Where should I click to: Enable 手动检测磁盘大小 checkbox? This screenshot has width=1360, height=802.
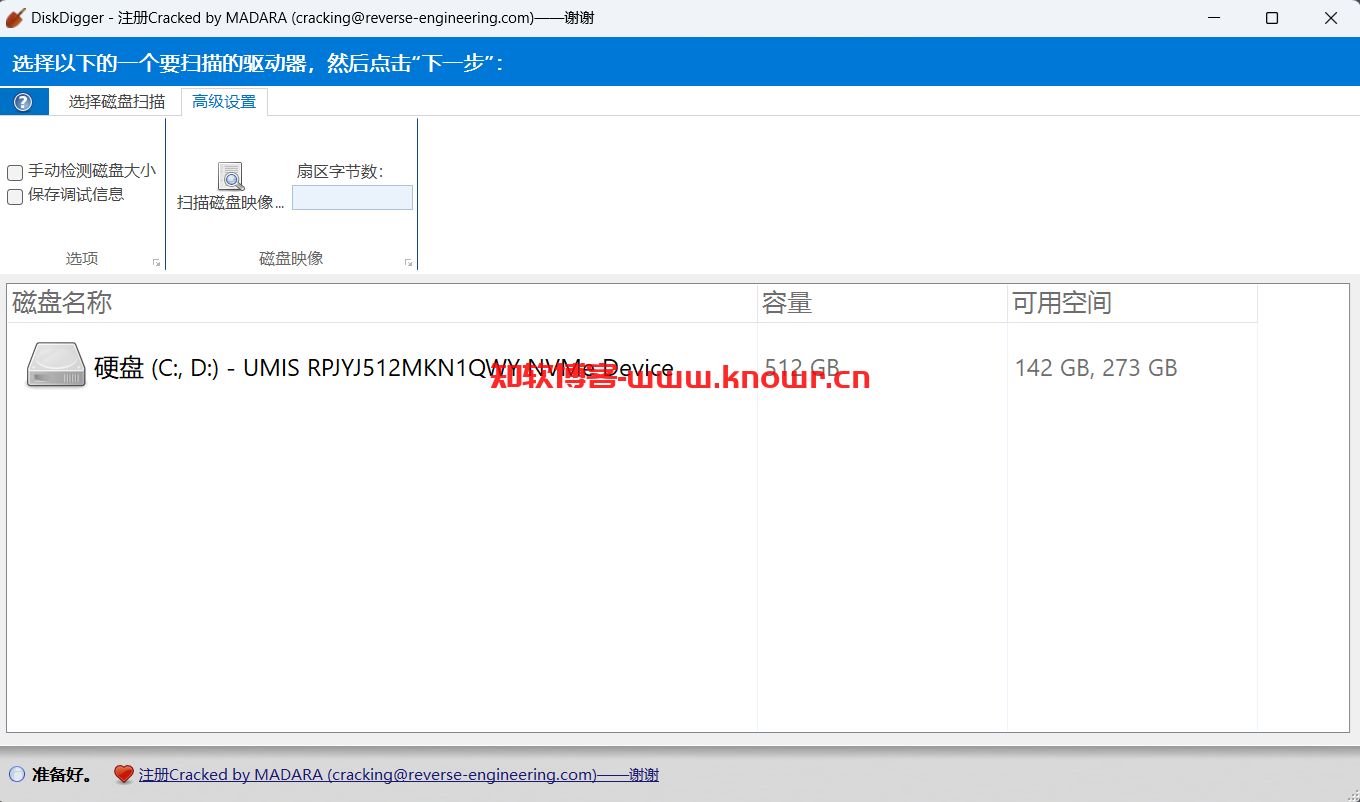(x=15, y=172)
